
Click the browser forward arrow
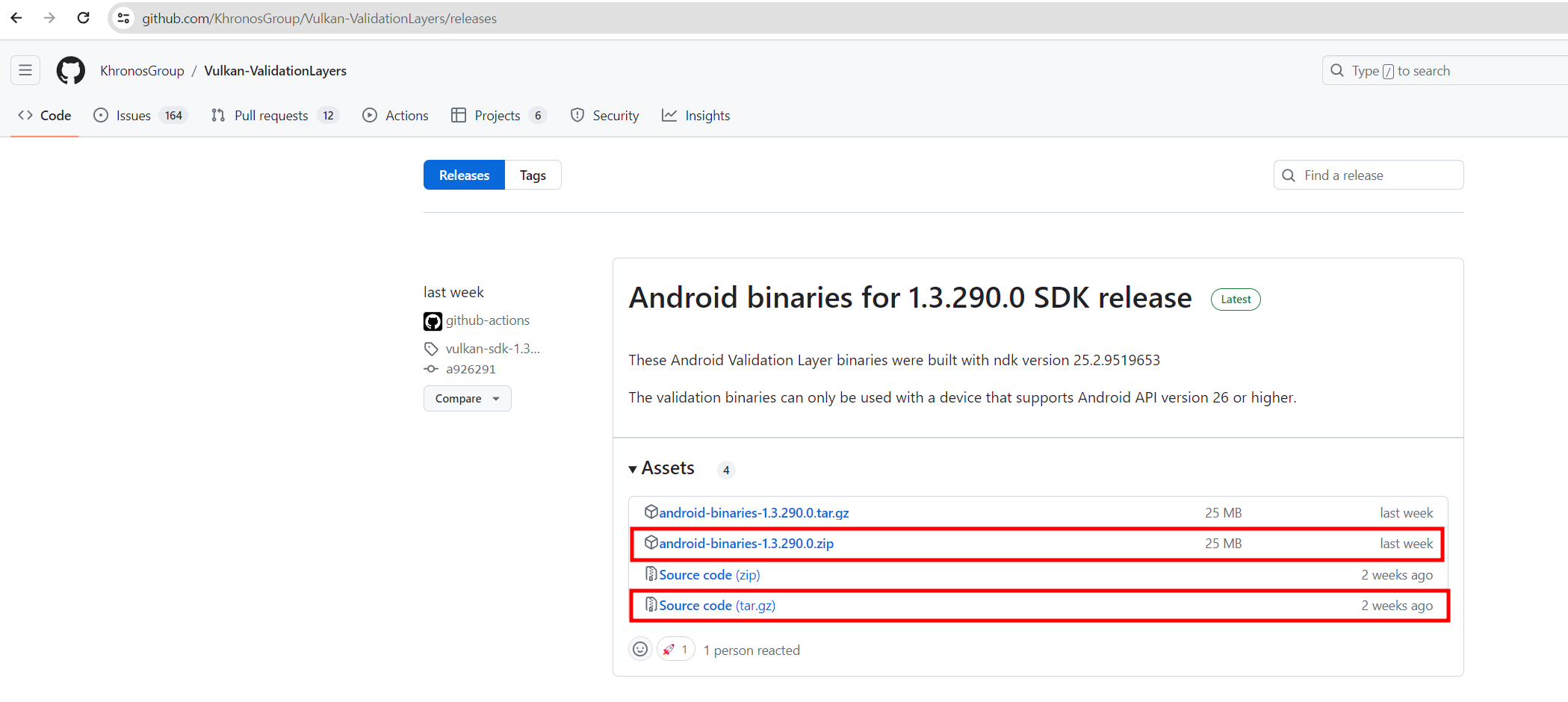pos(49,18)
